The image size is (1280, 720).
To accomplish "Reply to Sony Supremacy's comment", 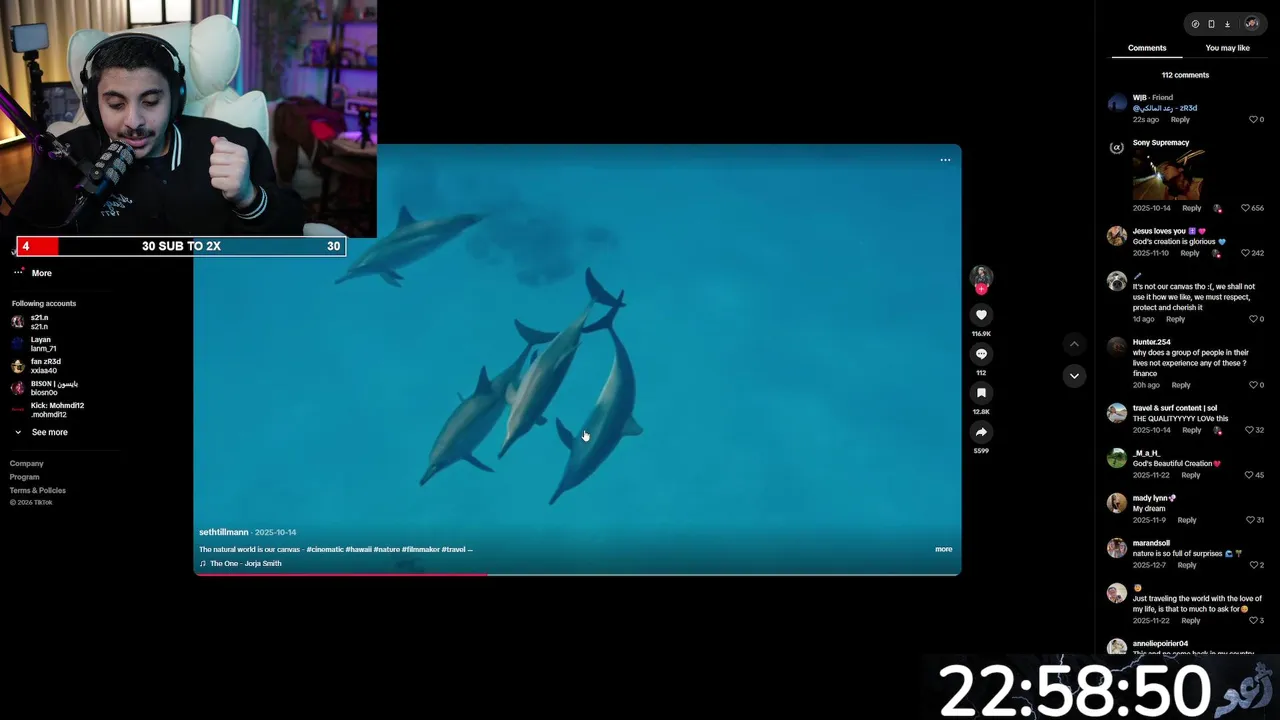I will pos(1192,208).
